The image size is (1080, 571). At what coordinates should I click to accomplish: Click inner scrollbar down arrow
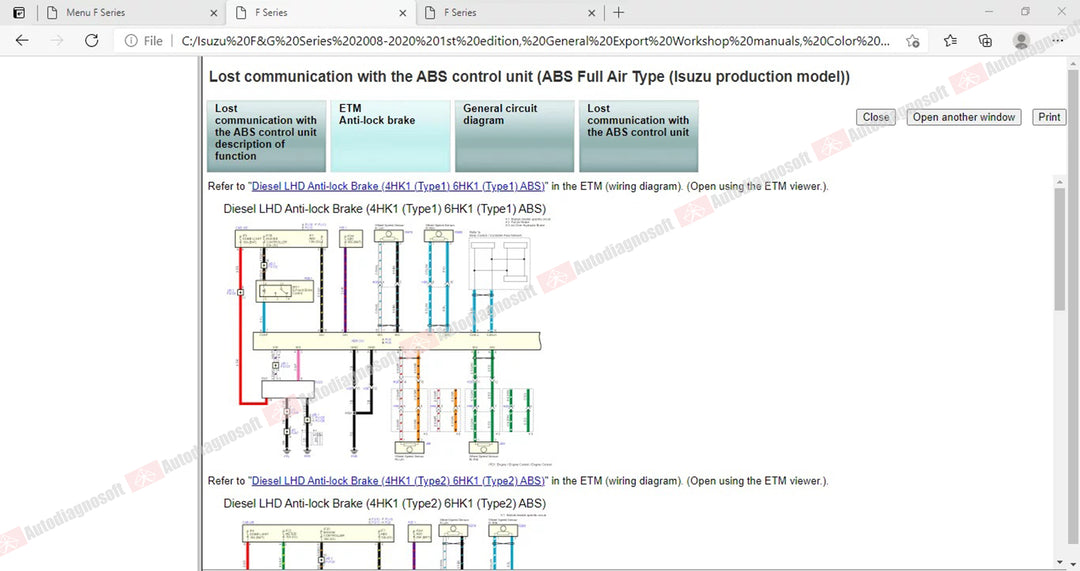click(1059, 563)
